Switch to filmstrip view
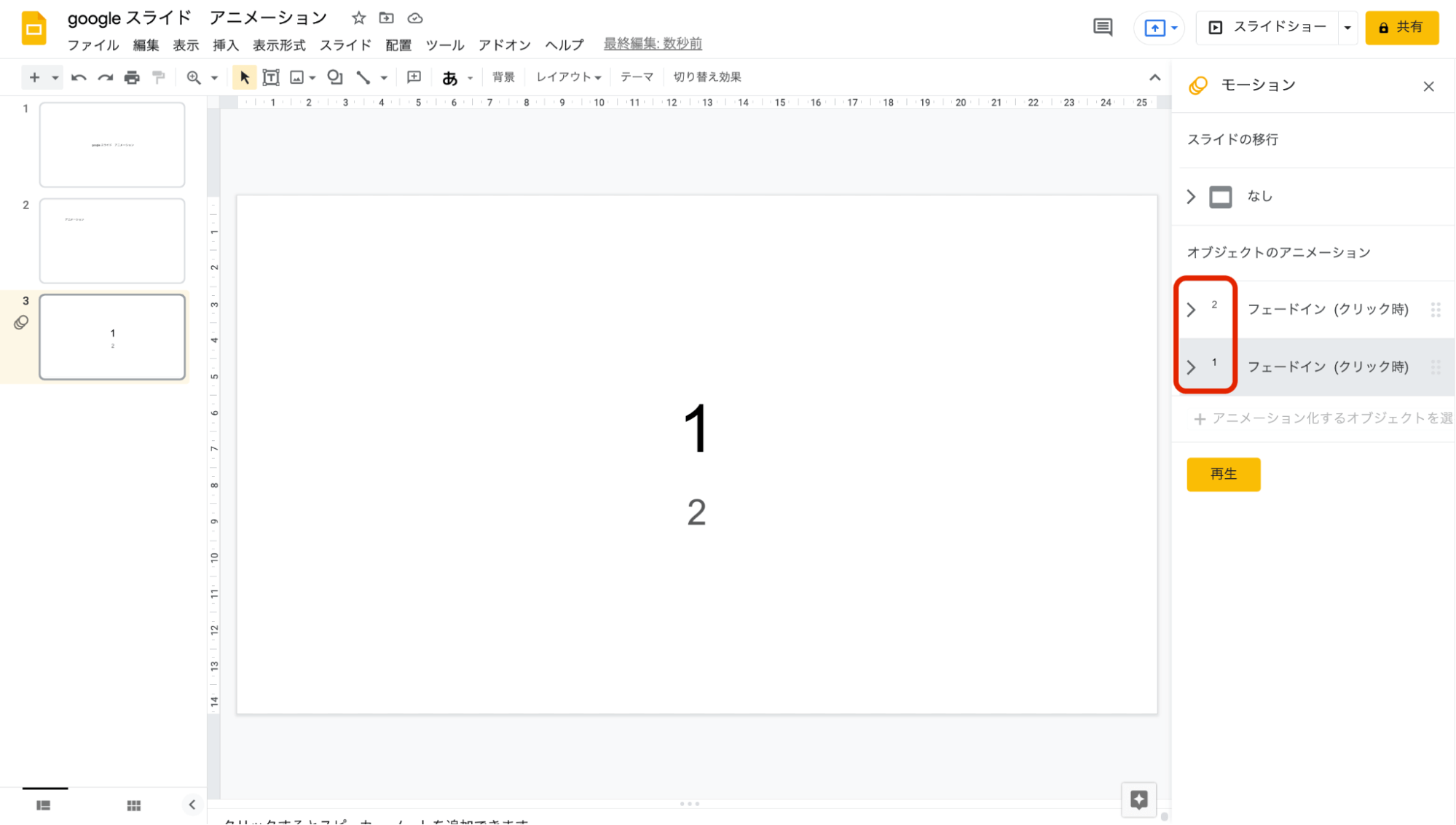The width and height of the screenshot is (1456, 825). coord(44,805)
